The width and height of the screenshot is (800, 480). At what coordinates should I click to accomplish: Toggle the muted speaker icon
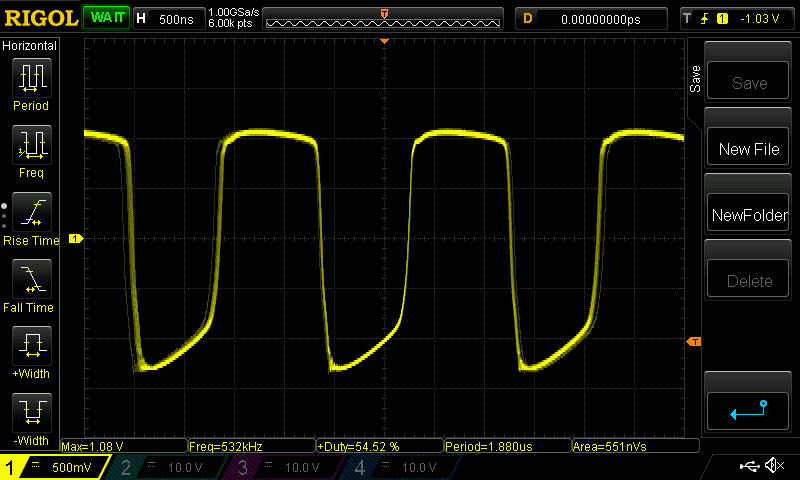(774, 465)
